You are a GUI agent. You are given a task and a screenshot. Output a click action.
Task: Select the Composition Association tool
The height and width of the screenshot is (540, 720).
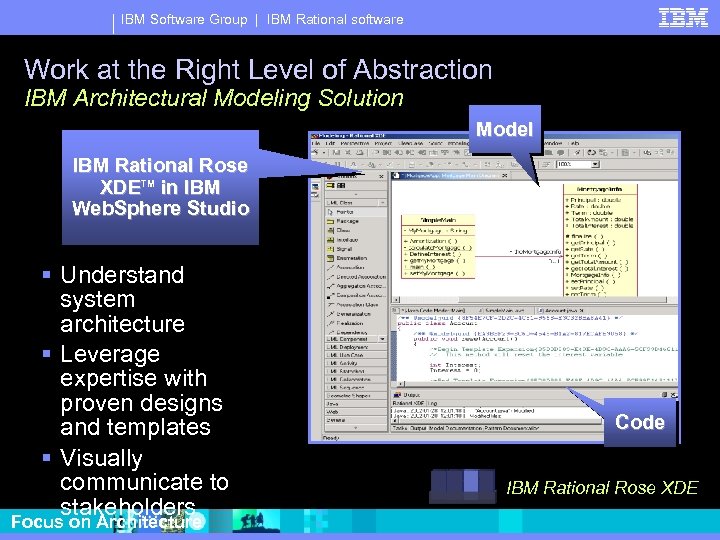click(355, 295)
